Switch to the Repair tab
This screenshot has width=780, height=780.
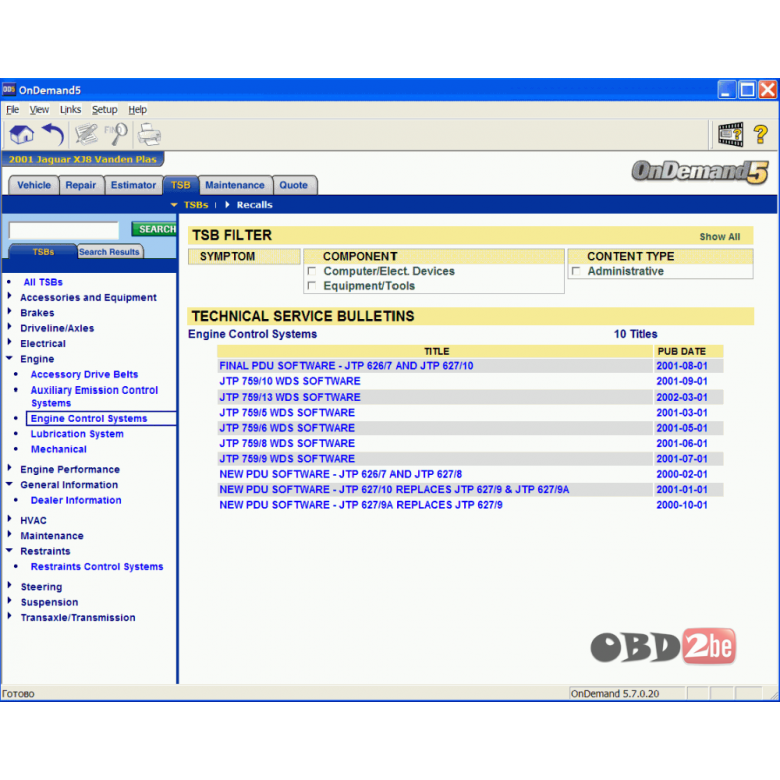[81, 185]
